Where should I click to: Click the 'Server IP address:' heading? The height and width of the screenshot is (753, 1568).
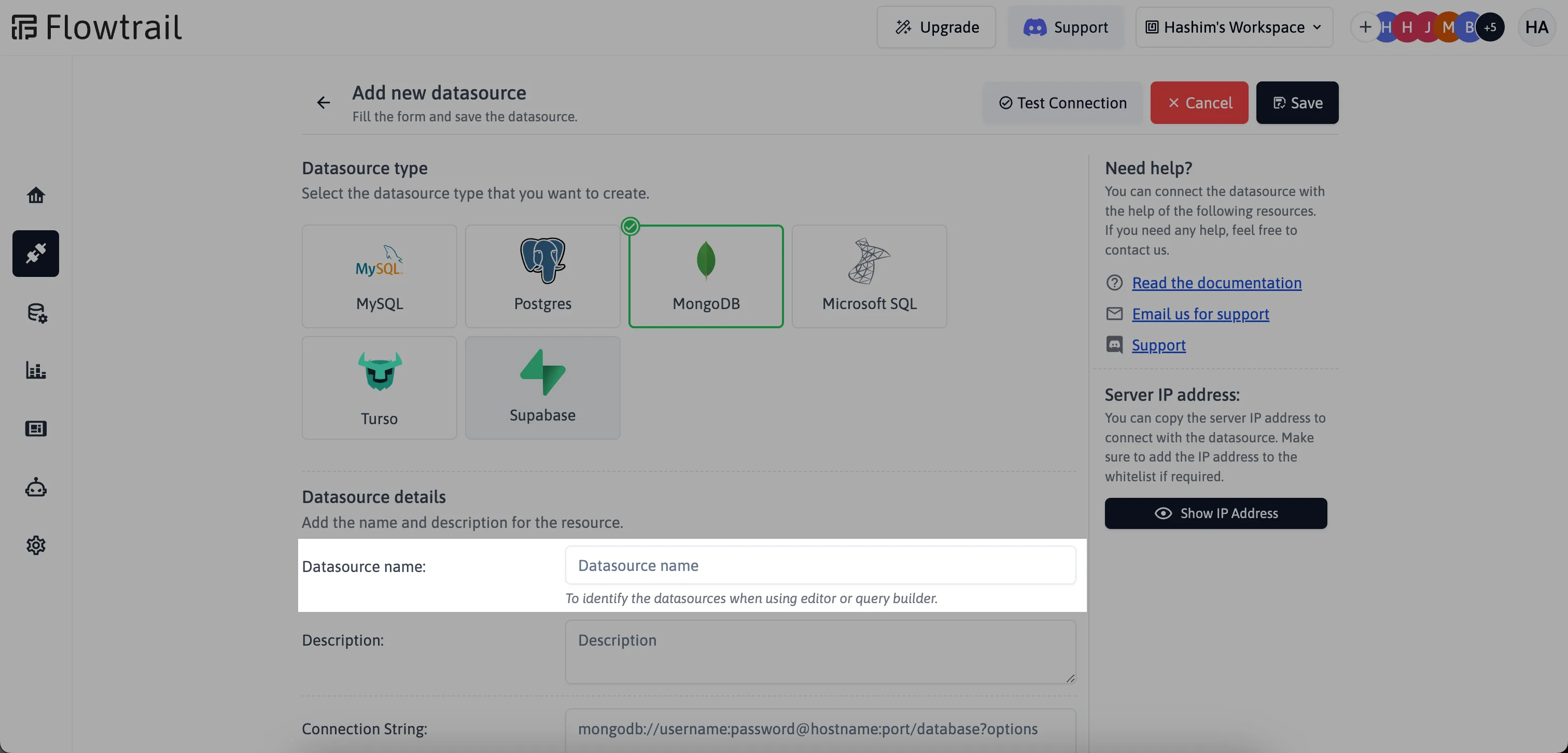(1172, 395)
